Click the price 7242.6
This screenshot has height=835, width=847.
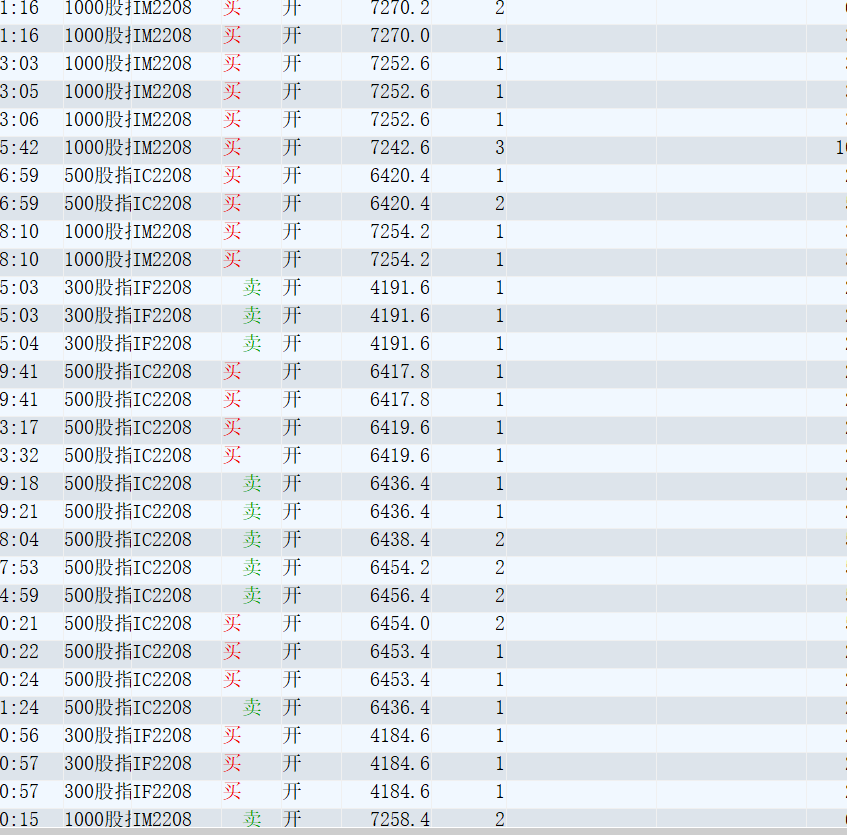click(400, 147)
